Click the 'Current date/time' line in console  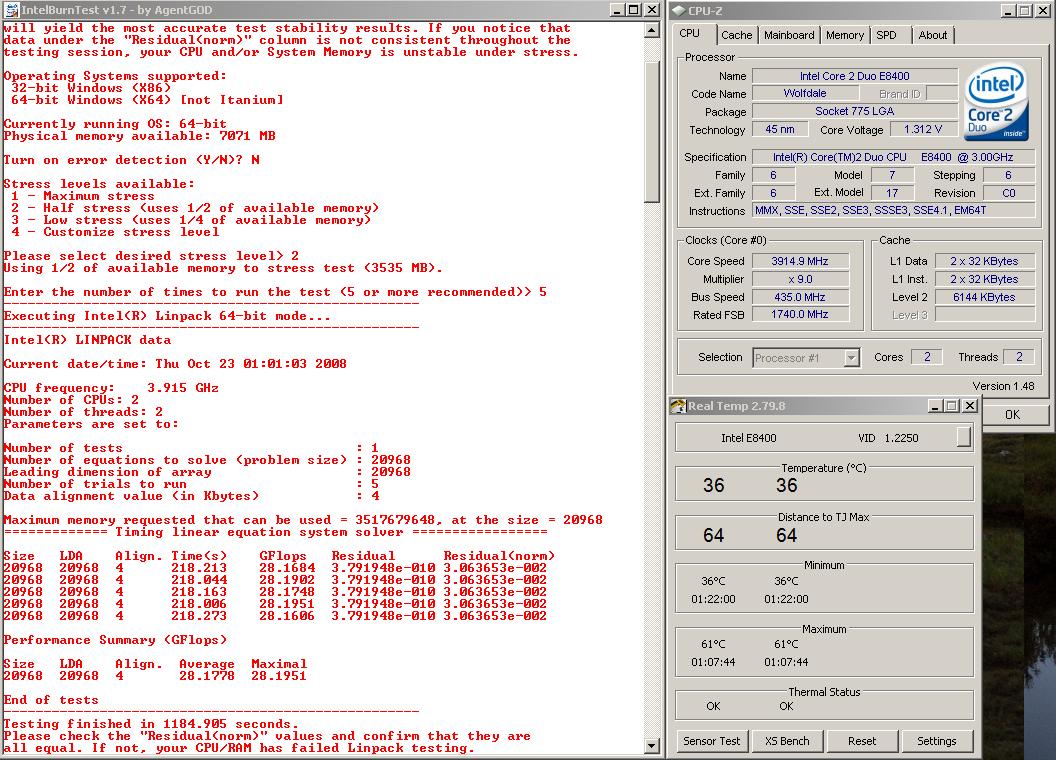pos(175,364)
